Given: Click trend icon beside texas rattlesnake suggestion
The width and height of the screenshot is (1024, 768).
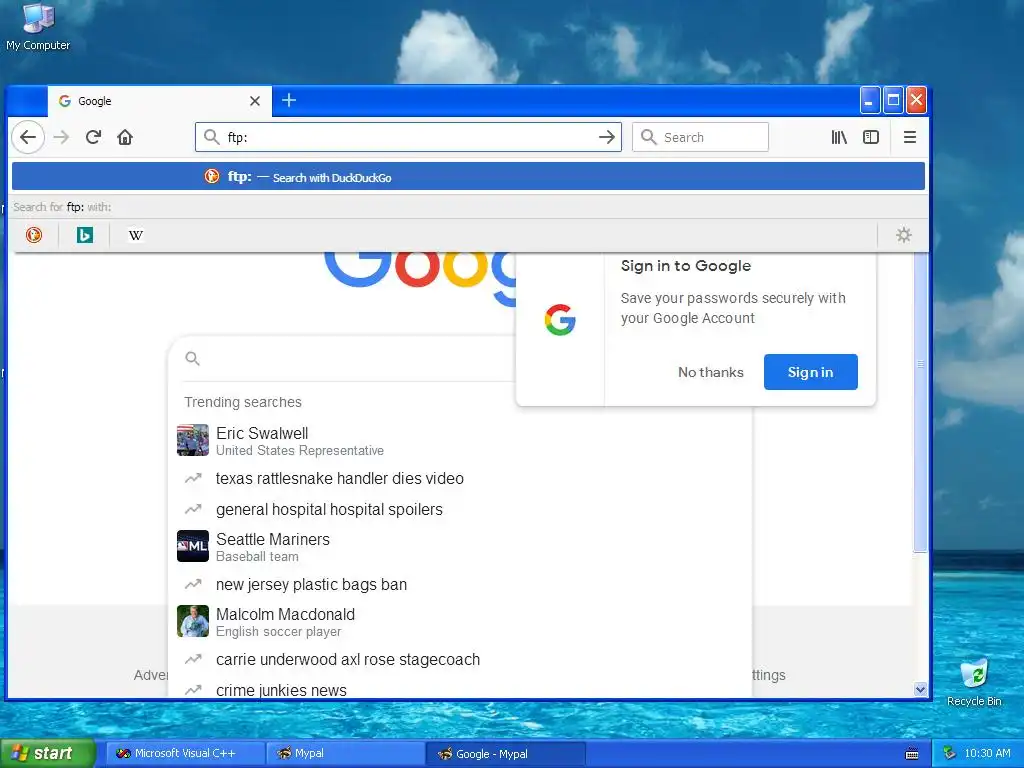Looking at the screenshot, I should point(193,479).
